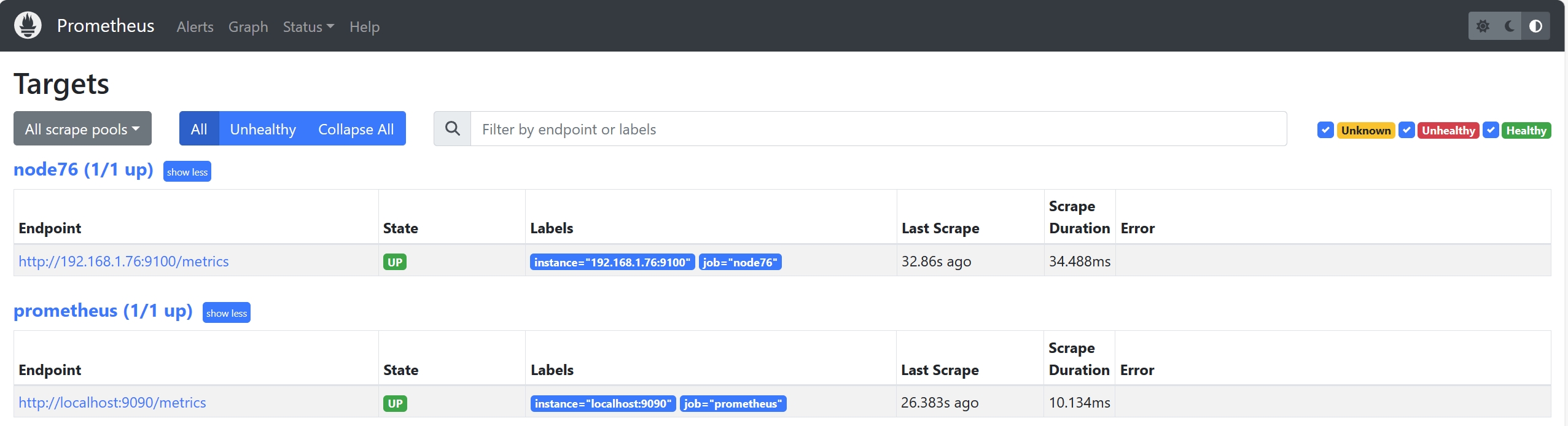Click the job="node76" label badge
1568x426 pixels.
740,262
